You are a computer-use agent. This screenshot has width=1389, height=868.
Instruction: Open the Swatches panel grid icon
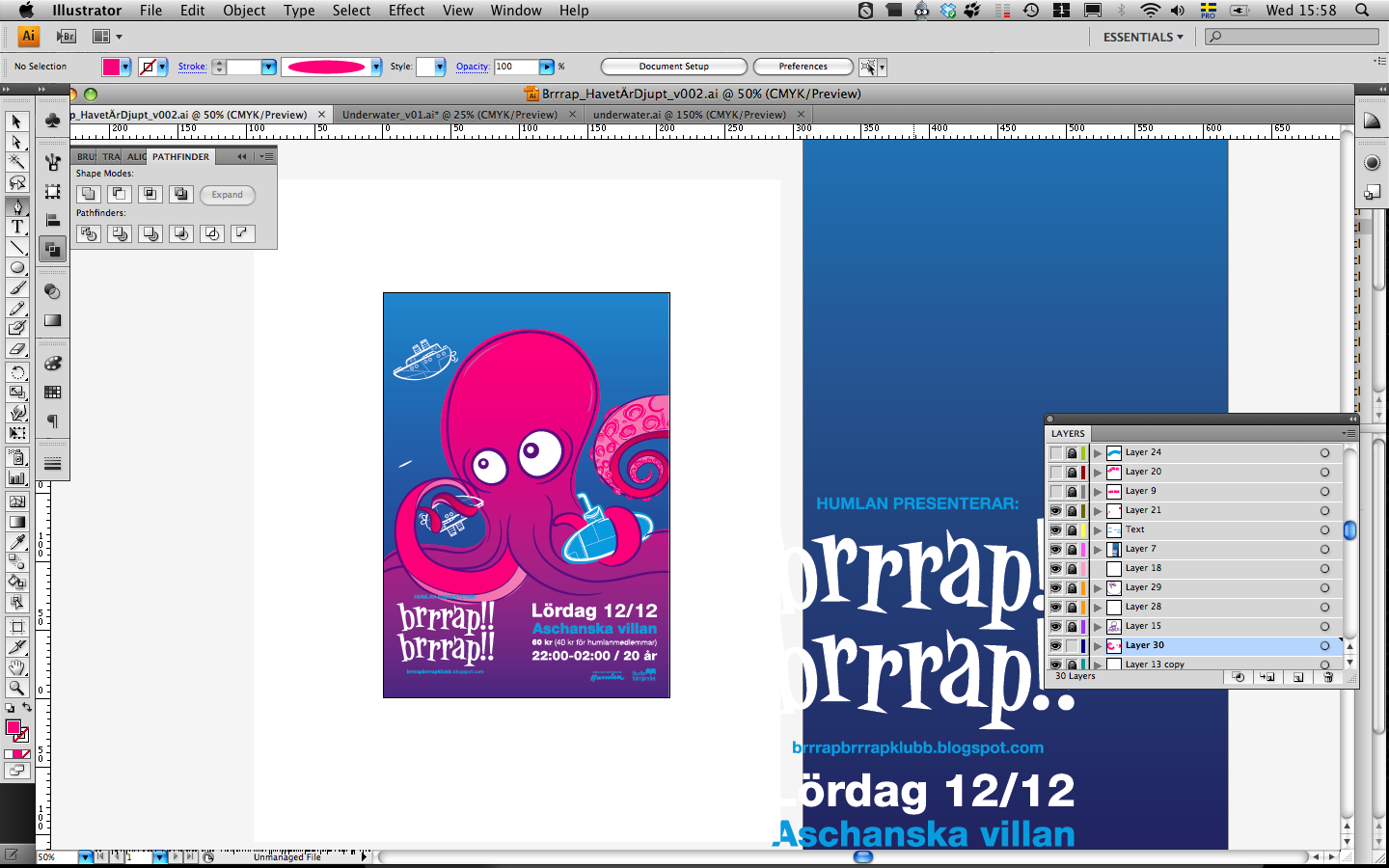(53, 393)
